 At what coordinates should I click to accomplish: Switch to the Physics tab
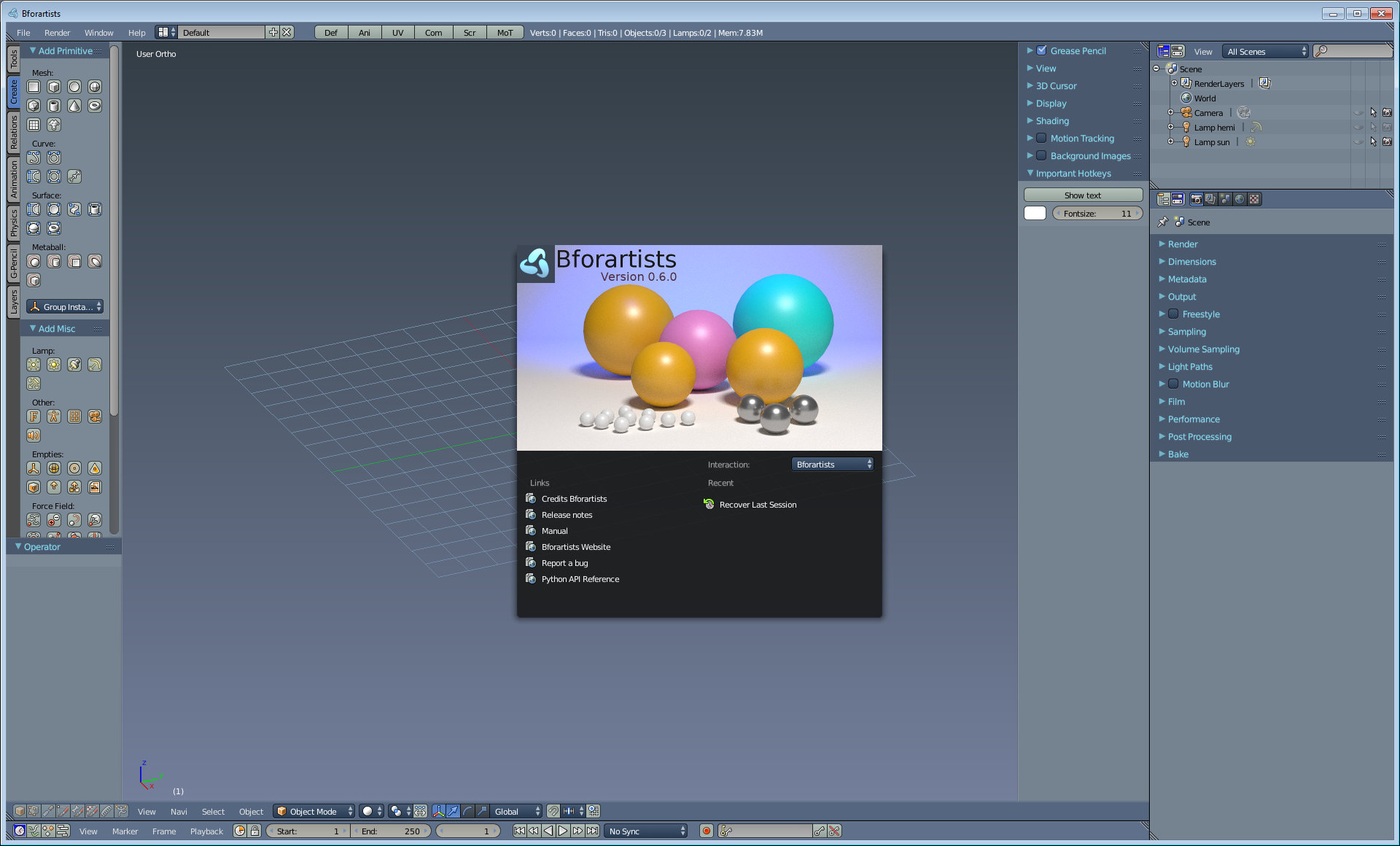point(13,223)
